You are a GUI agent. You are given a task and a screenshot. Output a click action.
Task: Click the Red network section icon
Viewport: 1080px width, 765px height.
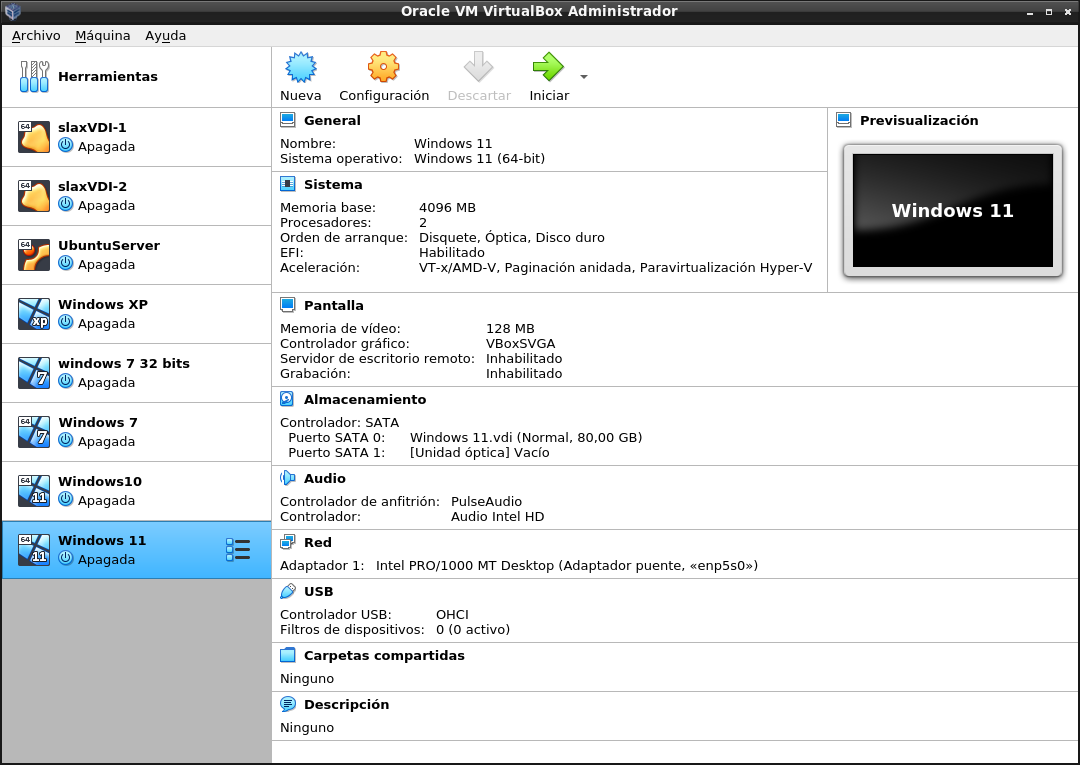[288, 542]
